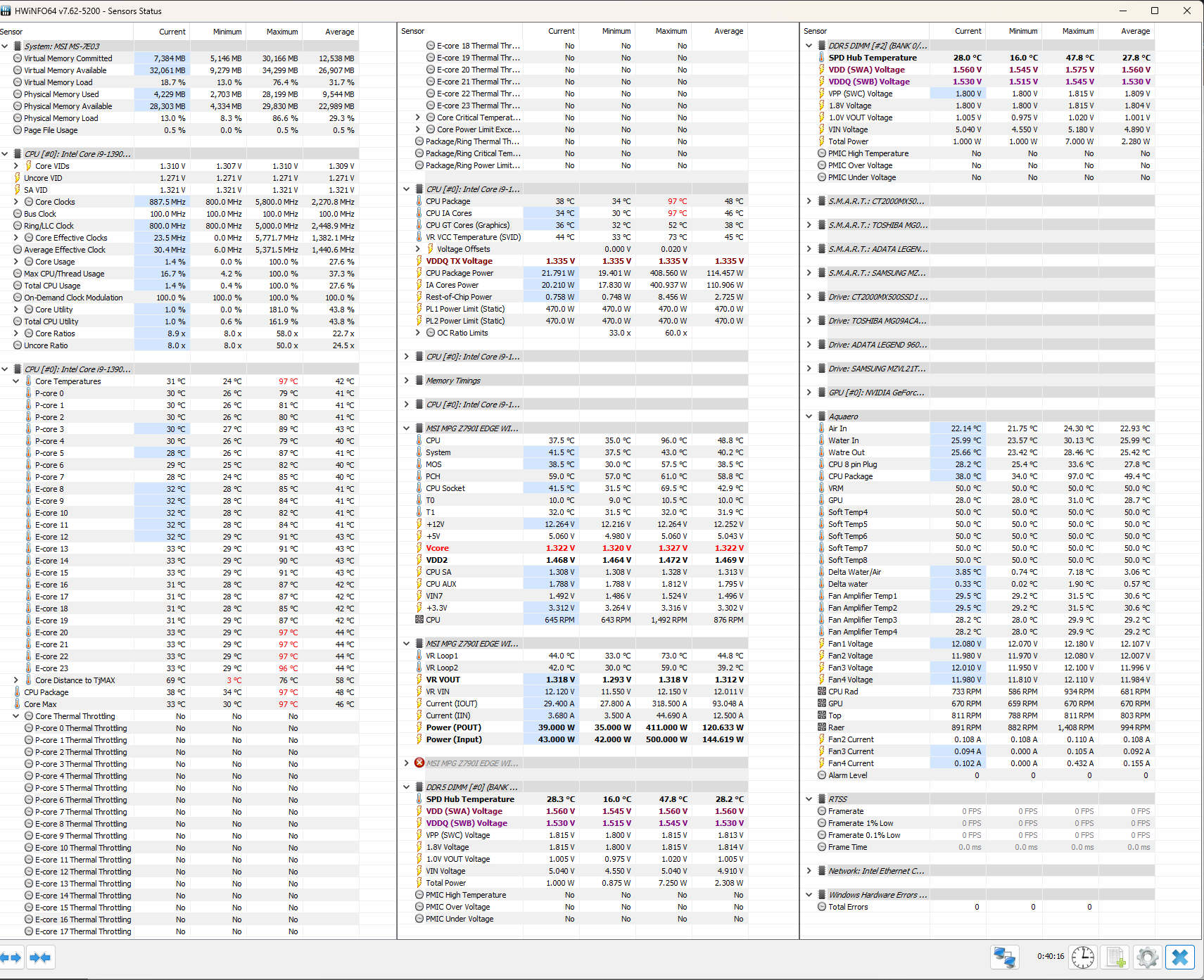Screen dimensions: 1204x980
Task: Select the CPU Package Power label
Action: [460, 273]
